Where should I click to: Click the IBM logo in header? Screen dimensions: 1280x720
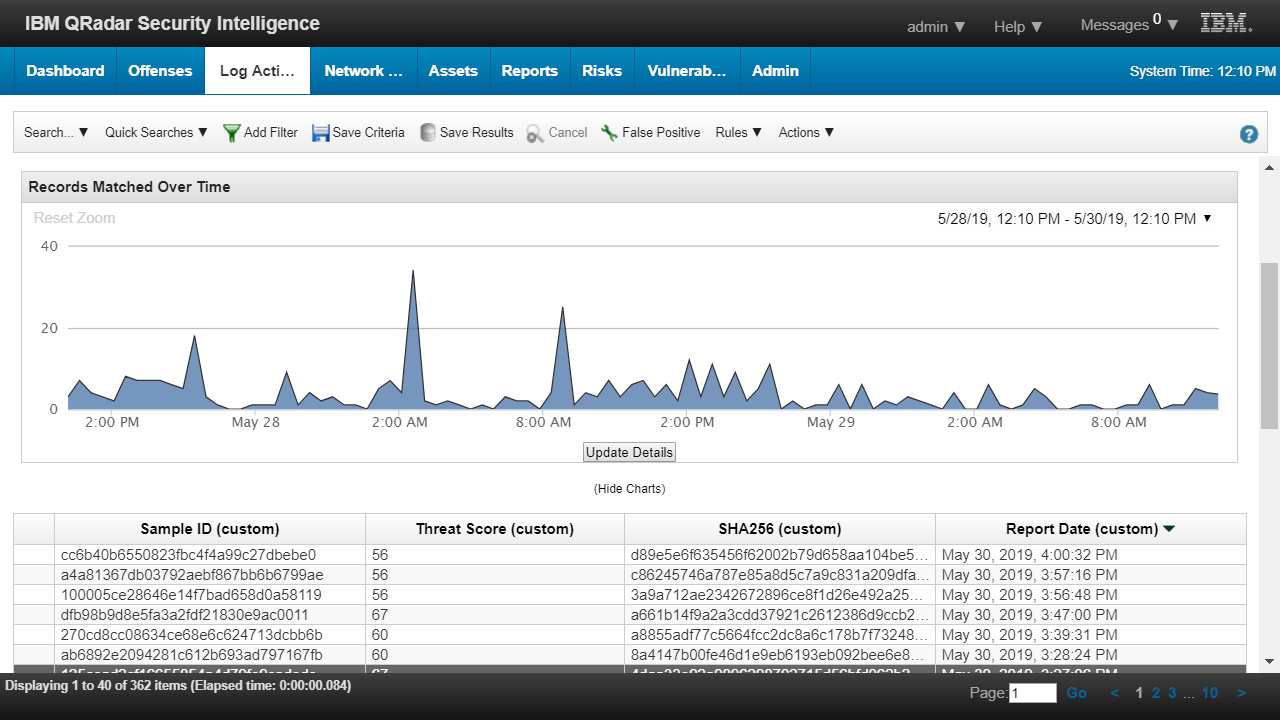[1226, 24]
